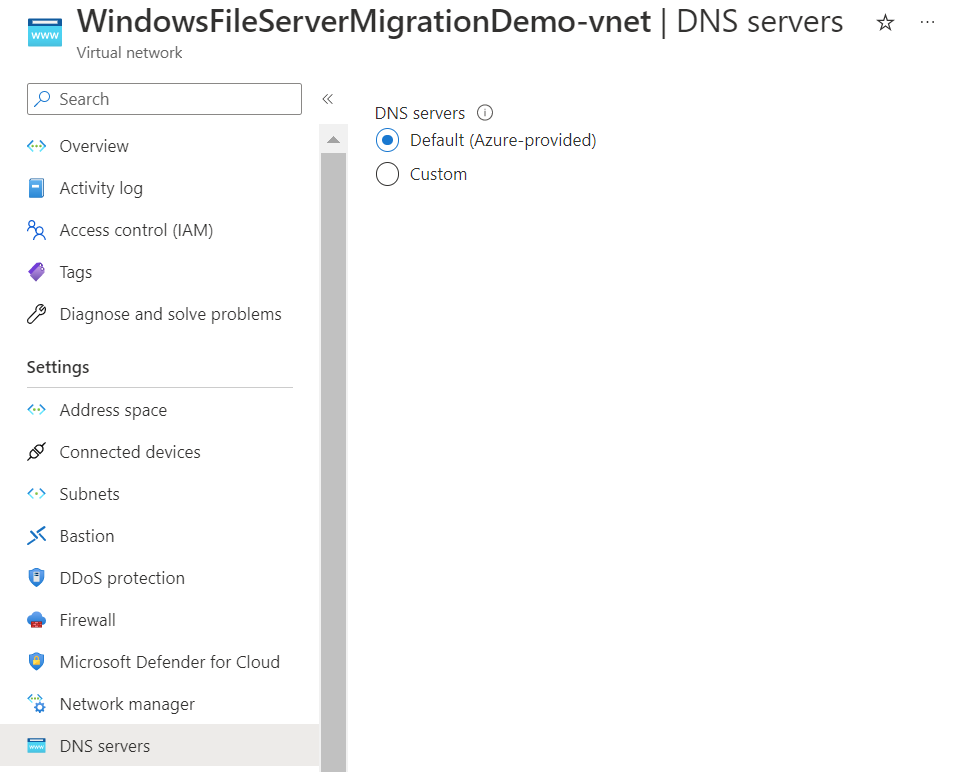This screenshot has width=977, height=772.
Task: Click the Overview icon in the sidebar
Action: tap(36, 146)
